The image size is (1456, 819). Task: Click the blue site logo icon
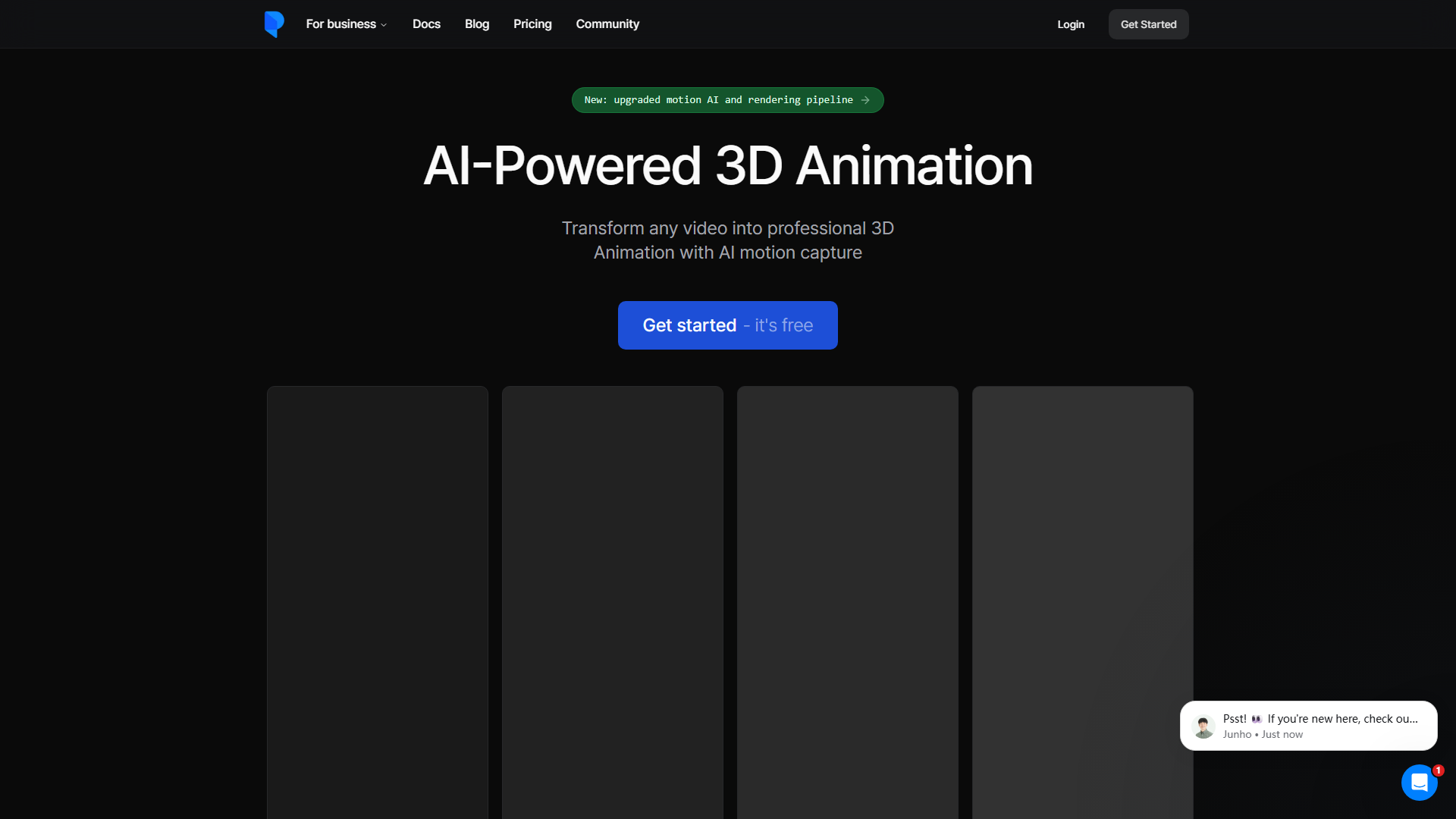click(x=274, y=24)
